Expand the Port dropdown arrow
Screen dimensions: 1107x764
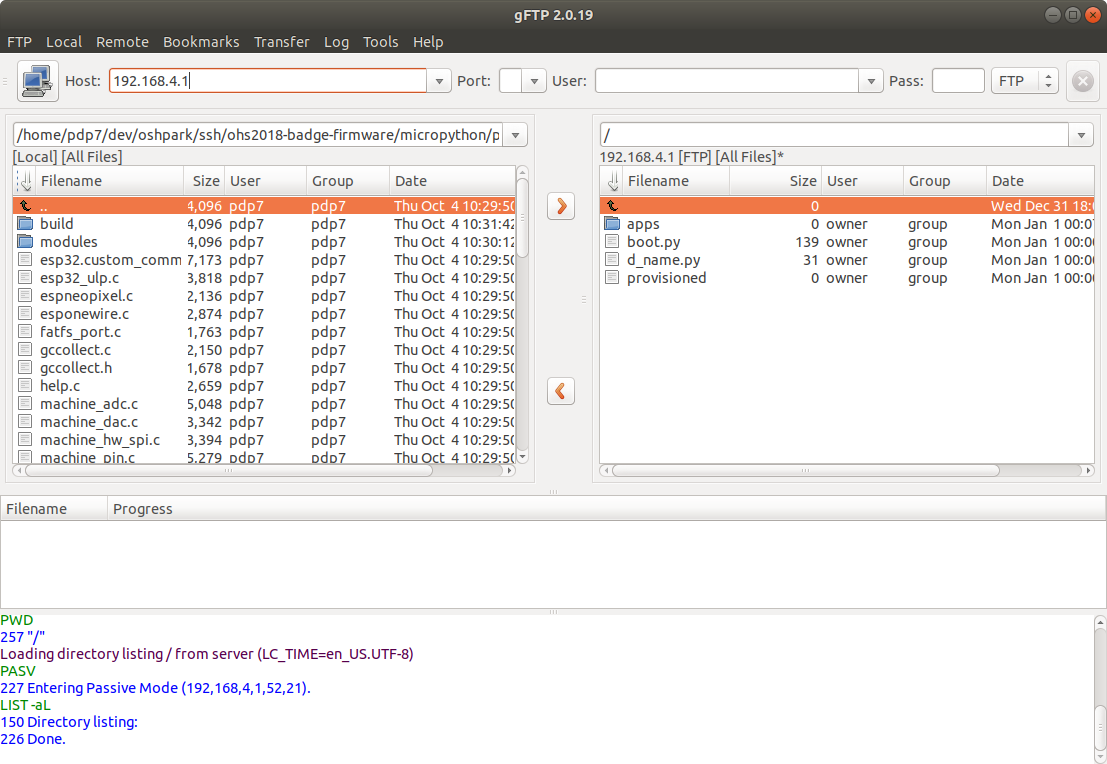[x=535, y=81]
